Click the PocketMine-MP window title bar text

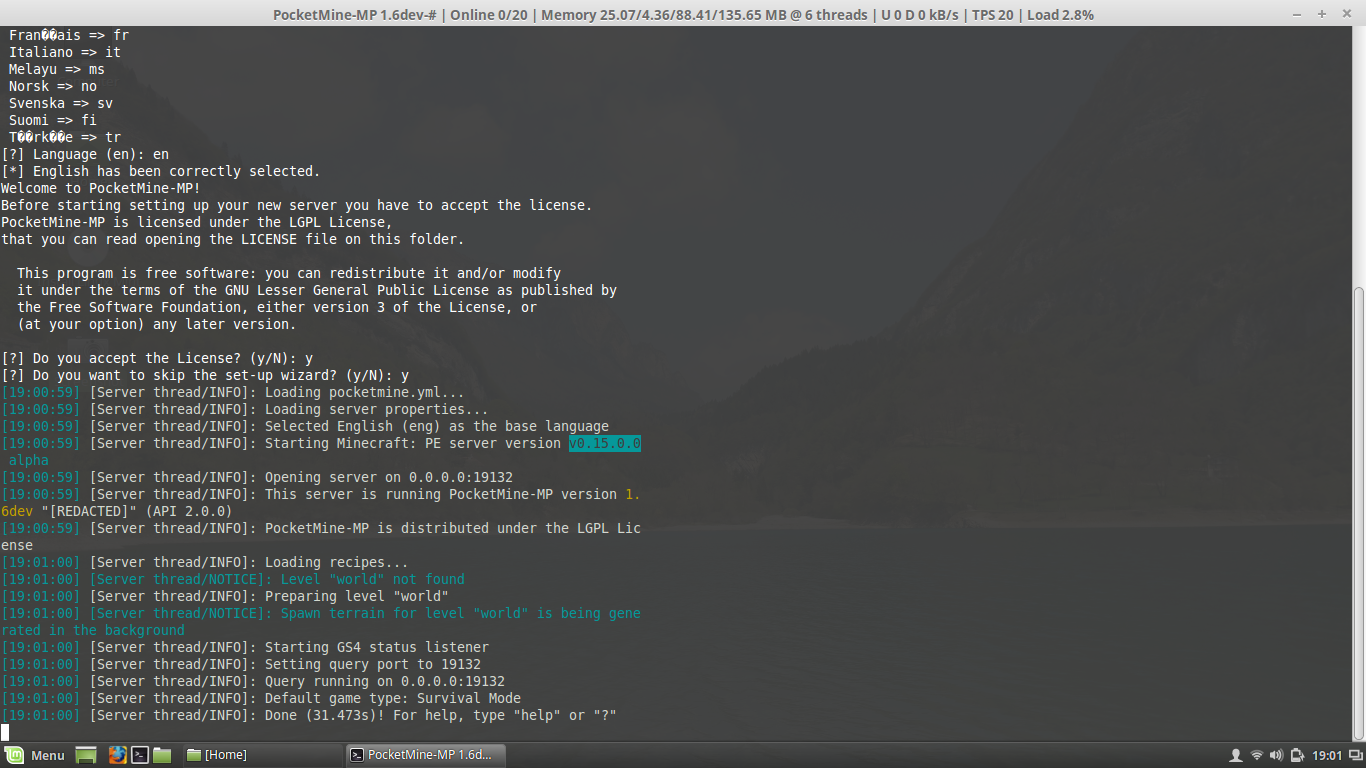(x=683, y=14)
